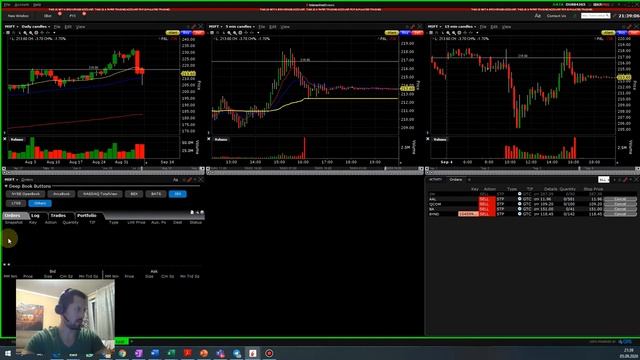
Task: Toggle the LTSE deep book button
Action: click(16, 203)
